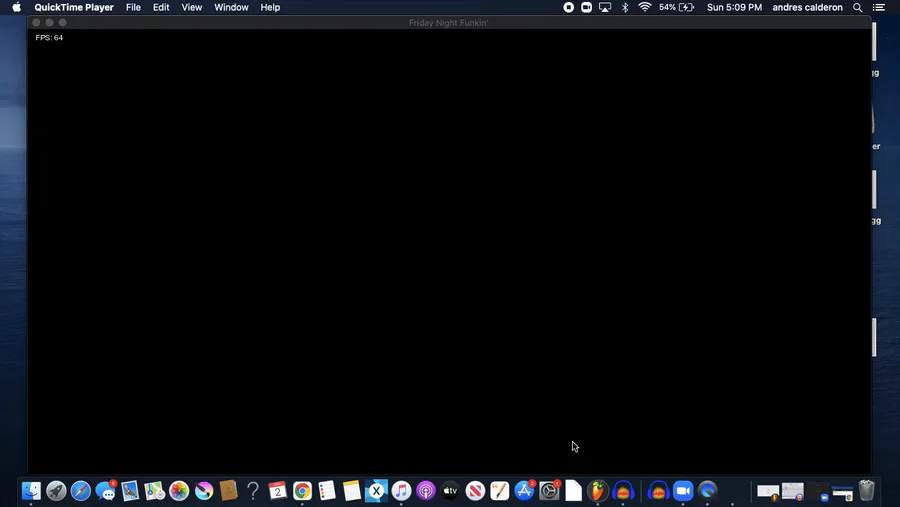Open News app in the dock
Viewport: 900px width, 507px height.
[475, 491]
